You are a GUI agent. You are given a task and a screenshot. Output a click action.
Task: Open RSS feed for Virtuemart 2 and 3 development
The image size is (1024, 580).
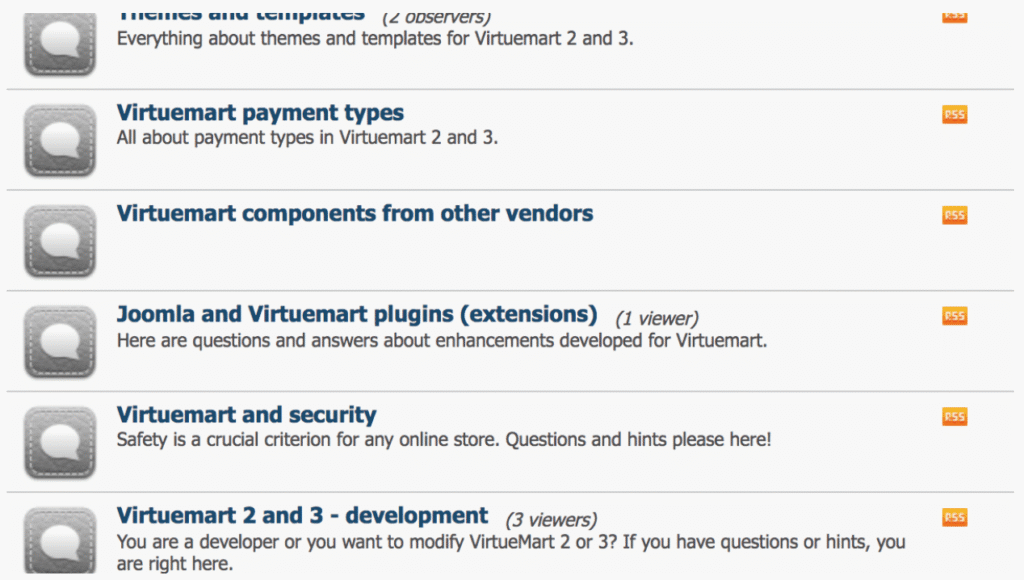point(954,517)
